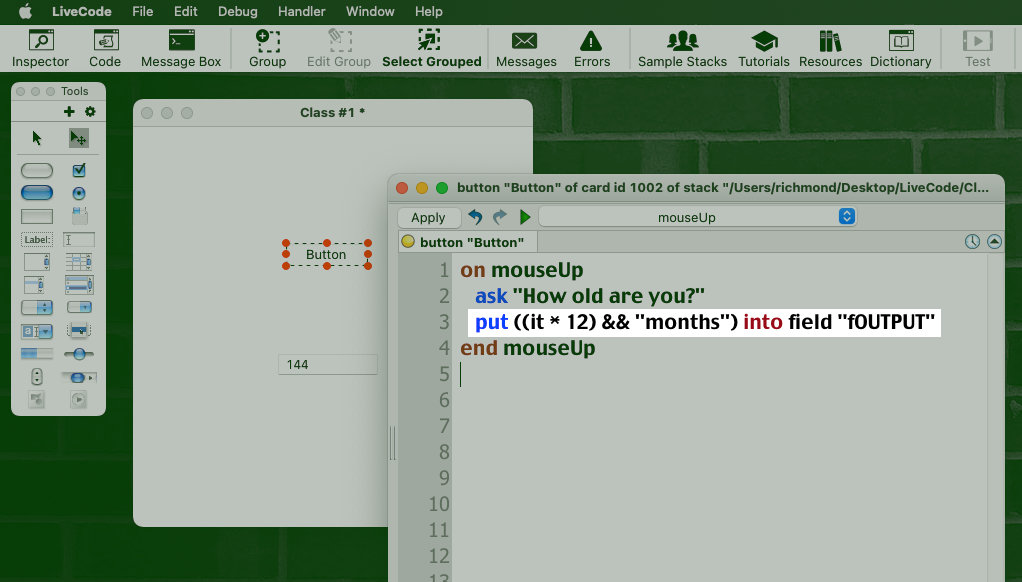
Task: Open the Dictionary from the toolbar
Action: [900, 48]
